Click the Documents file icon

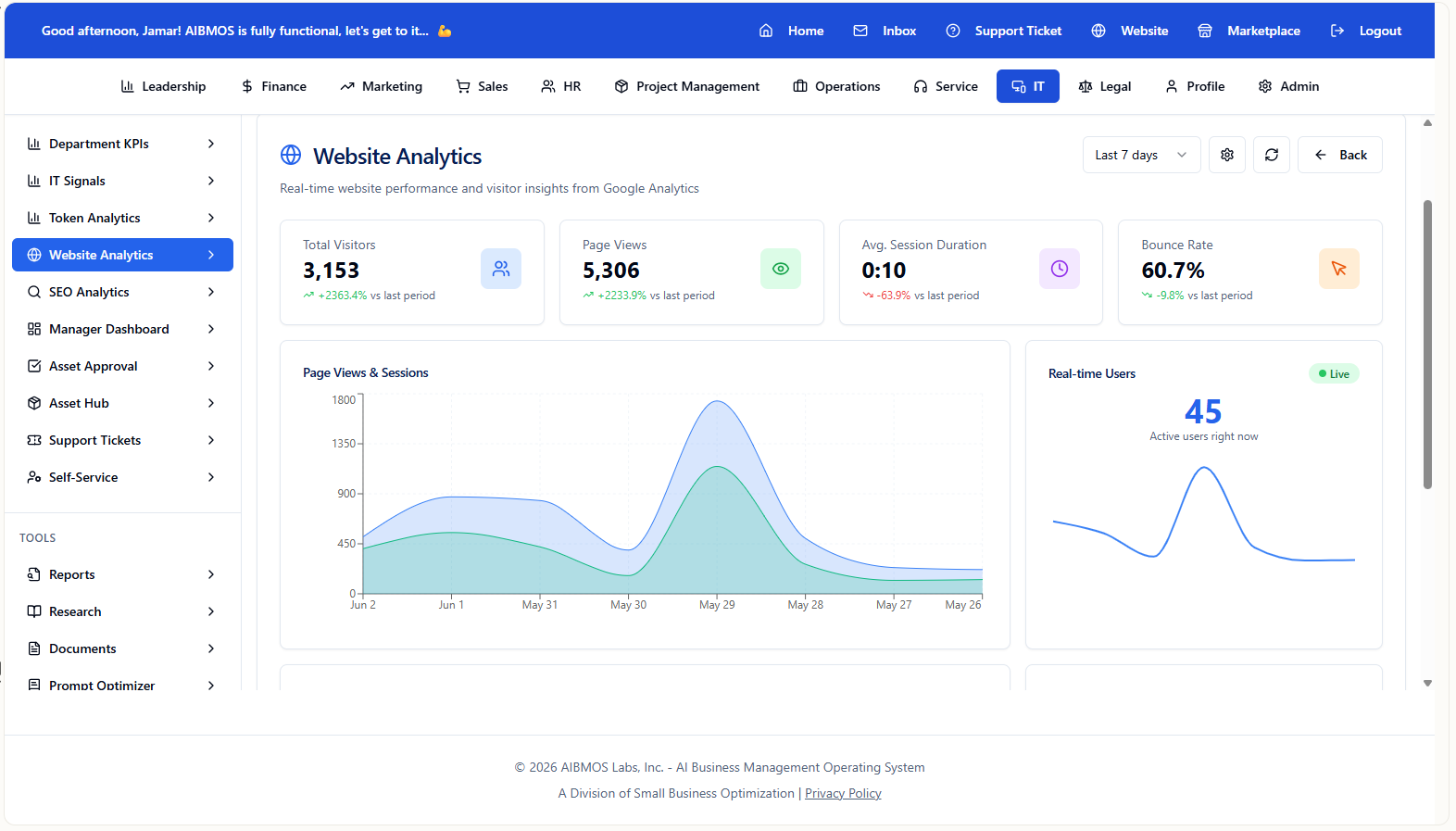click(34, 648)
